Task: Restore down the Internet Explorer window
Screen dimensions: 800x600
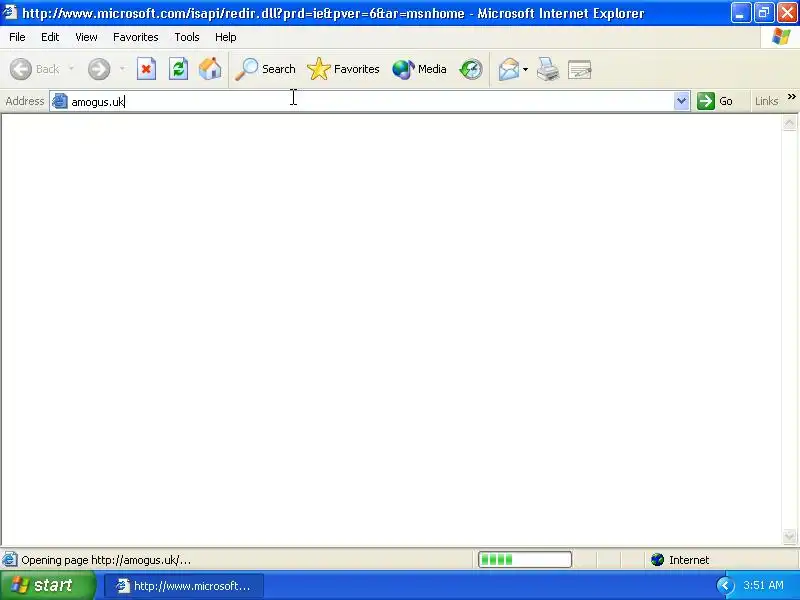Action: (764, 13)
